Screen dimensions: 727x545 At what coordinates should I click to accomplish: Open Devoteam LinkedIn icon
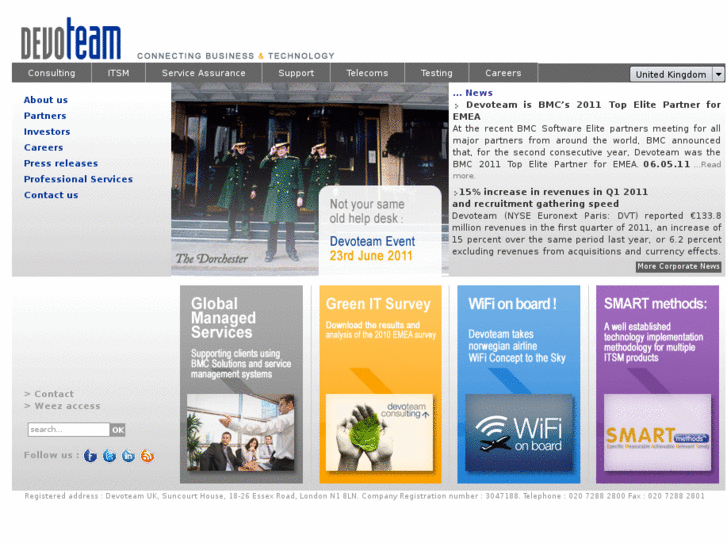(x=128, y=456)
